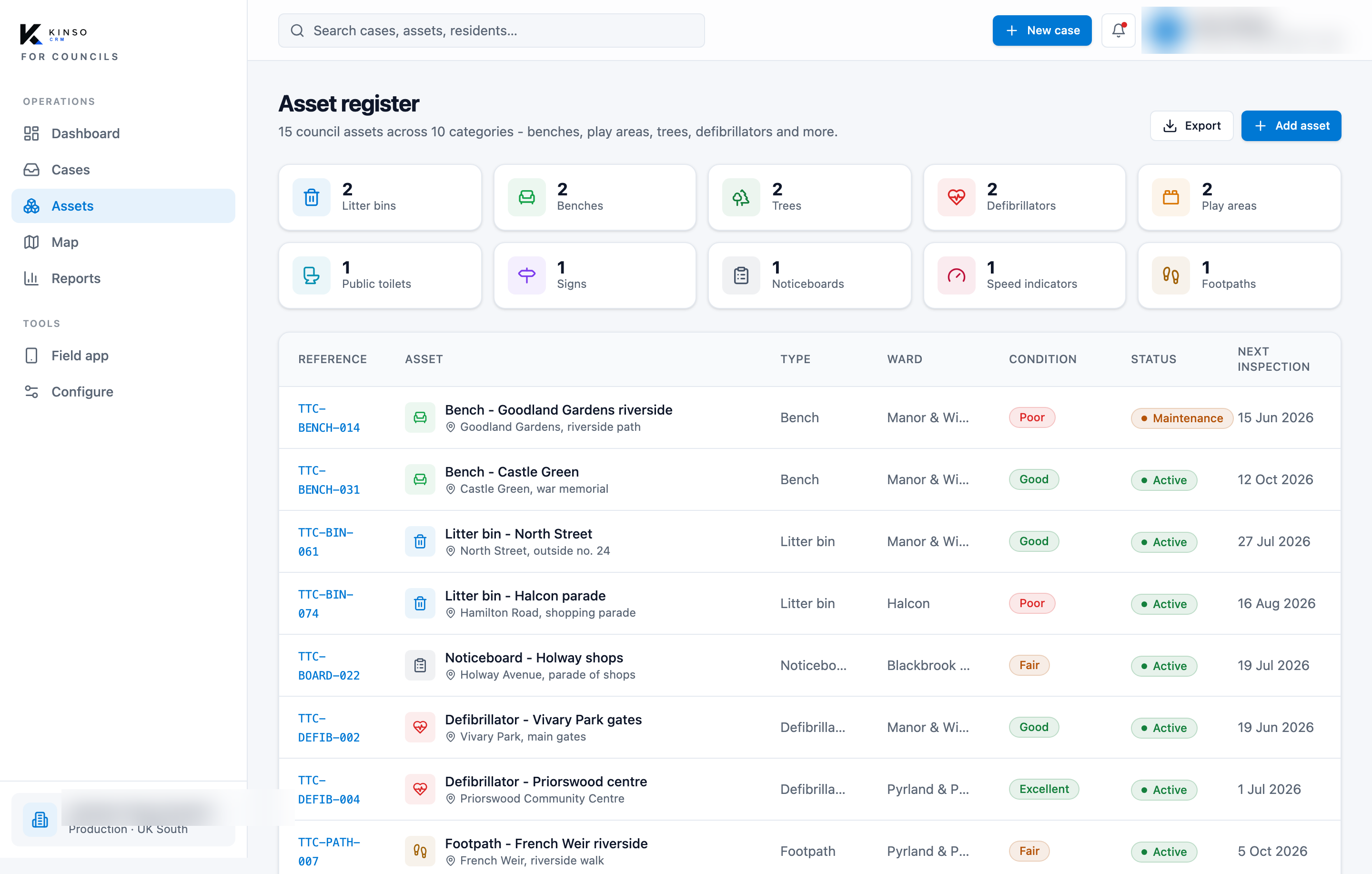Click Poor condition badge for Goodland Gardens bench

pos(1032,417)
